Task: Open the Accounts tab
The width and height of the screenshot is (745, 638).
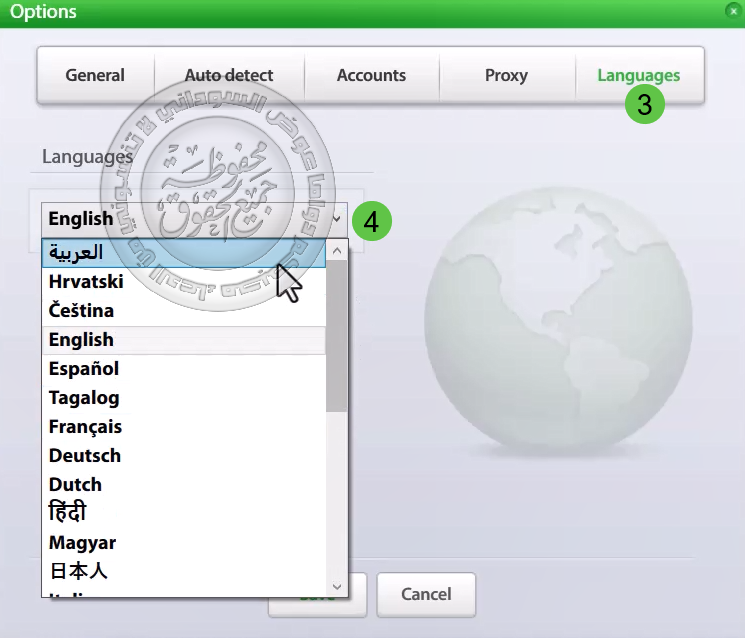Action: 371,75
